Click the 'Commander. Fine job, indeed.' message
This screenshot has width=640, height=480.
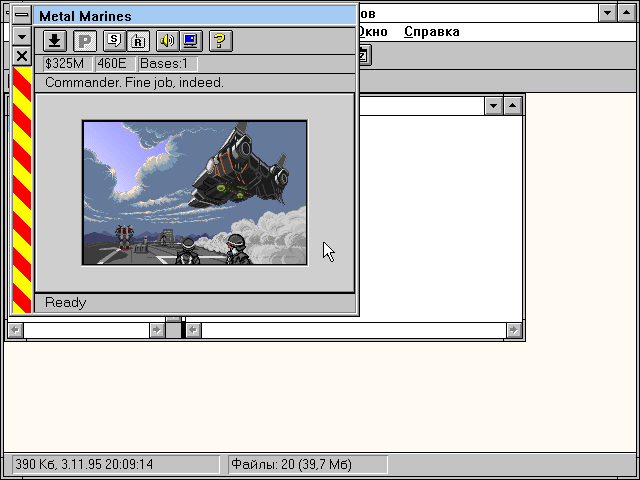point(134,82)
